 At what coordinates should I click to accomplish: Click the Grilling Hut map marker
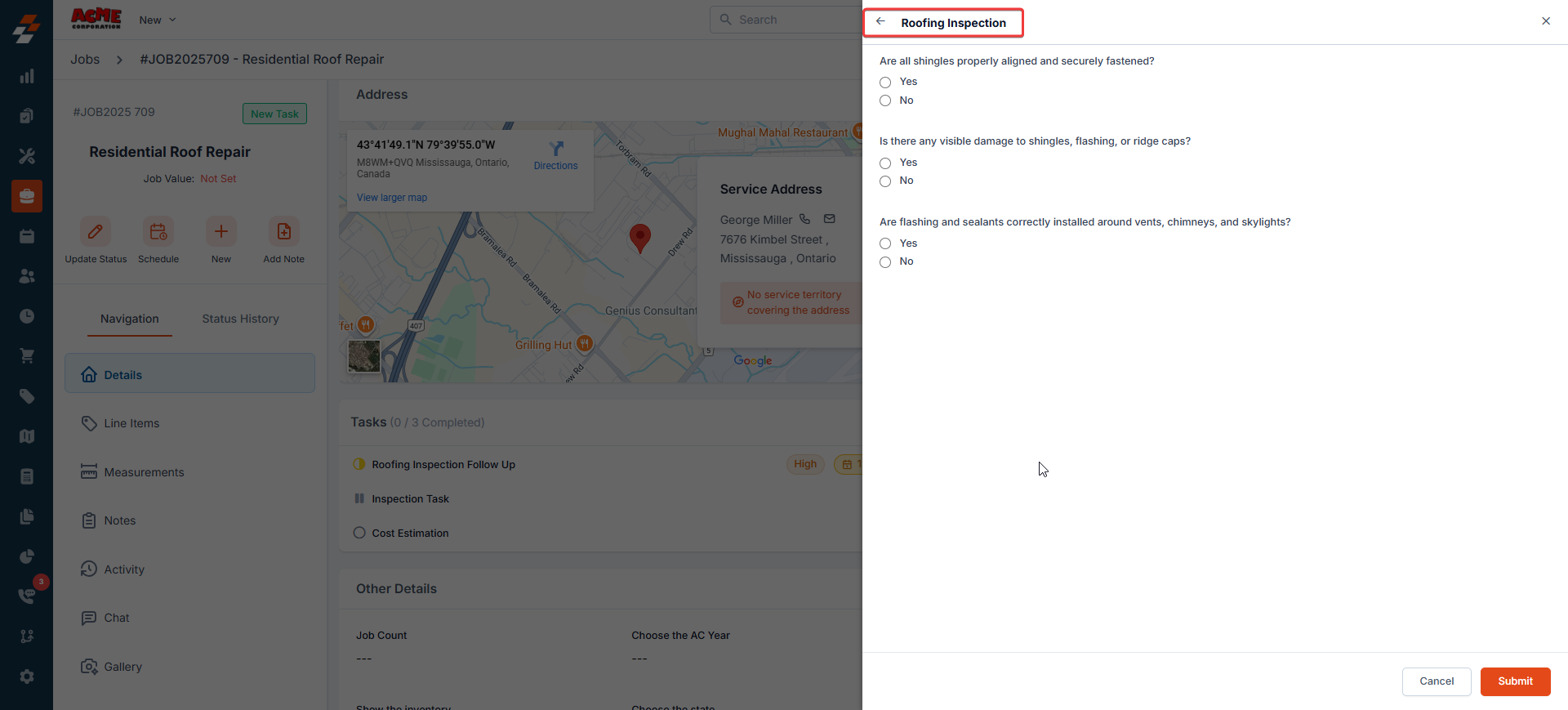(x=585, y=344)
